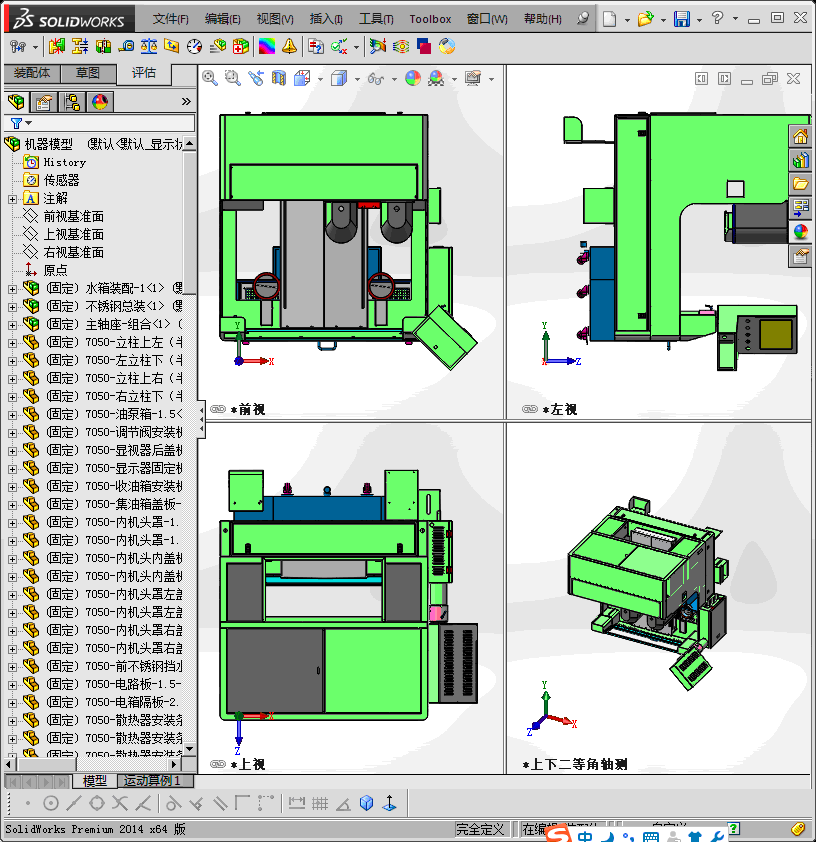Click the Check Active Document icon
Image resolution: width=816 pixels, height=842 pixels.
[x=339, y=46]
